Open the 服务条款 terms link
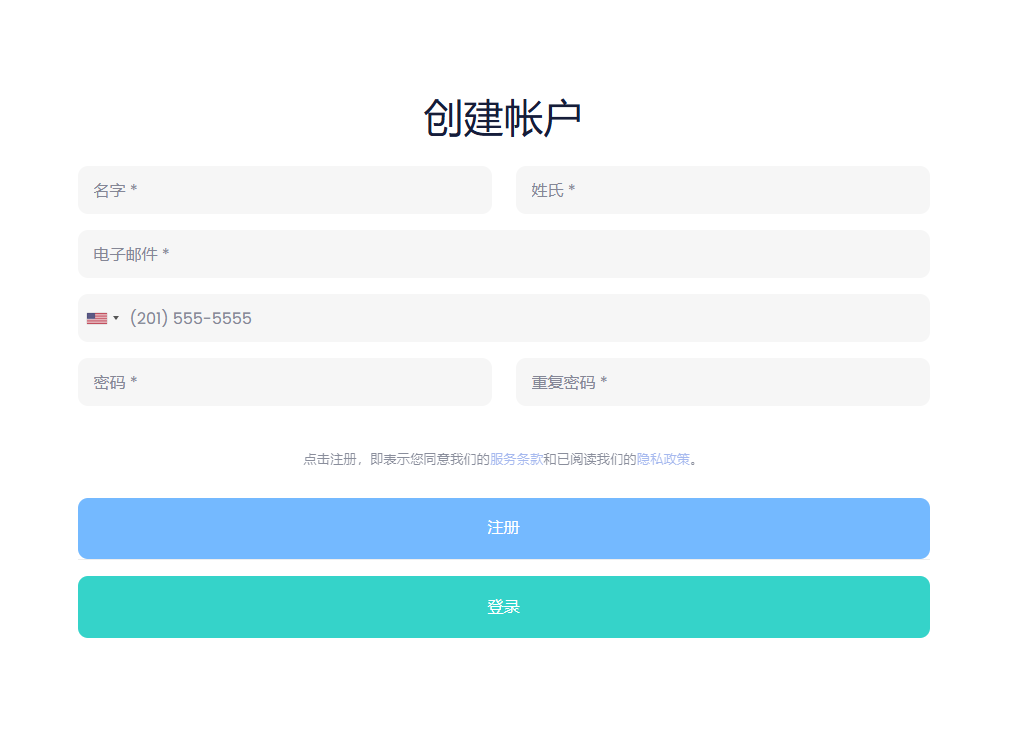The height and width of the screenshot is (729, 1009). coord(516,459)
